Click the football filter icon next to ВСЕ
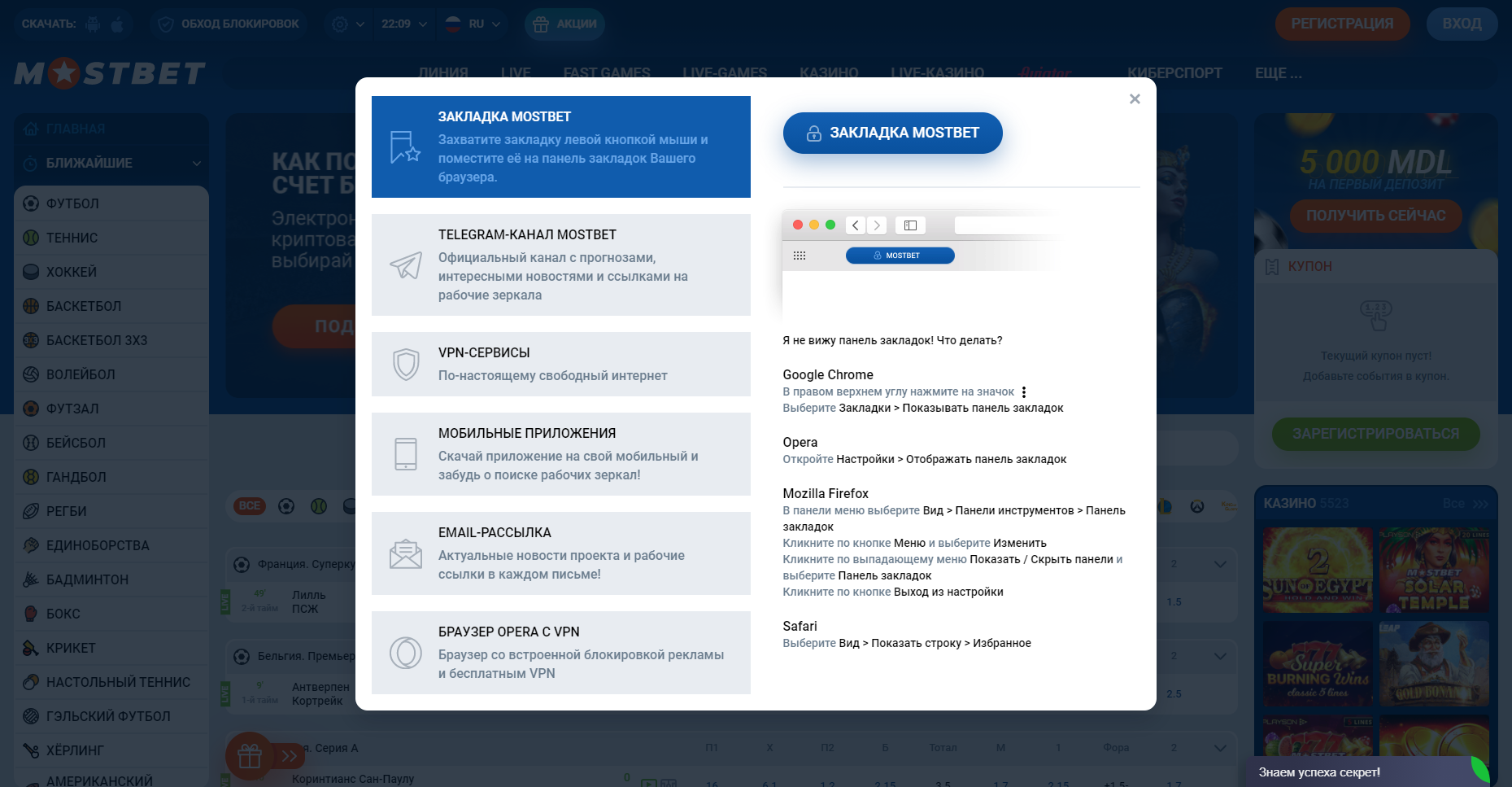Viewport: 1512px width, 787px height. 286,506
